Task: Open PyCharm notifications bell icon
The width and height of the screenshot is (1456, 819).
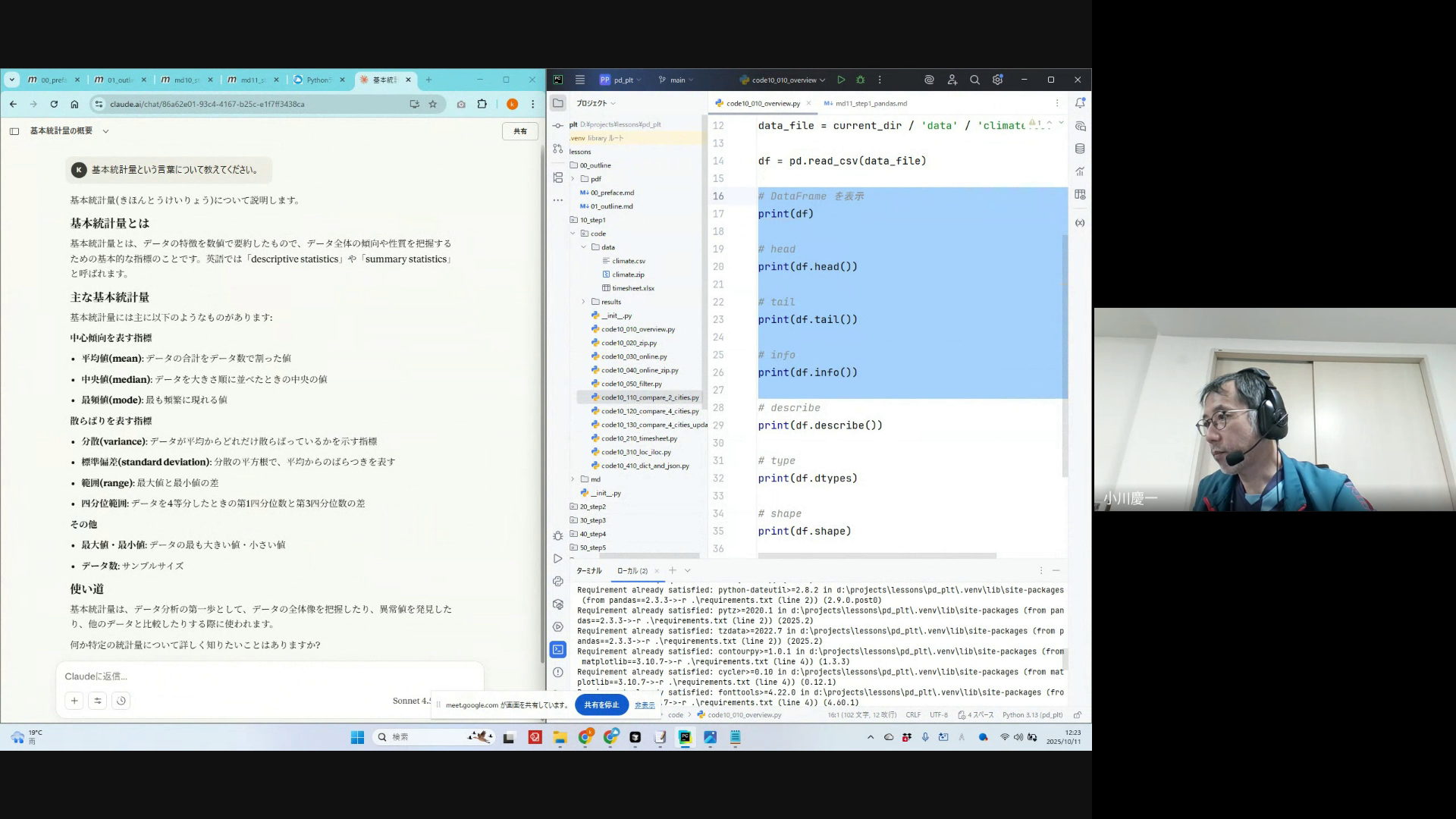Action: tap(1080, 103)
